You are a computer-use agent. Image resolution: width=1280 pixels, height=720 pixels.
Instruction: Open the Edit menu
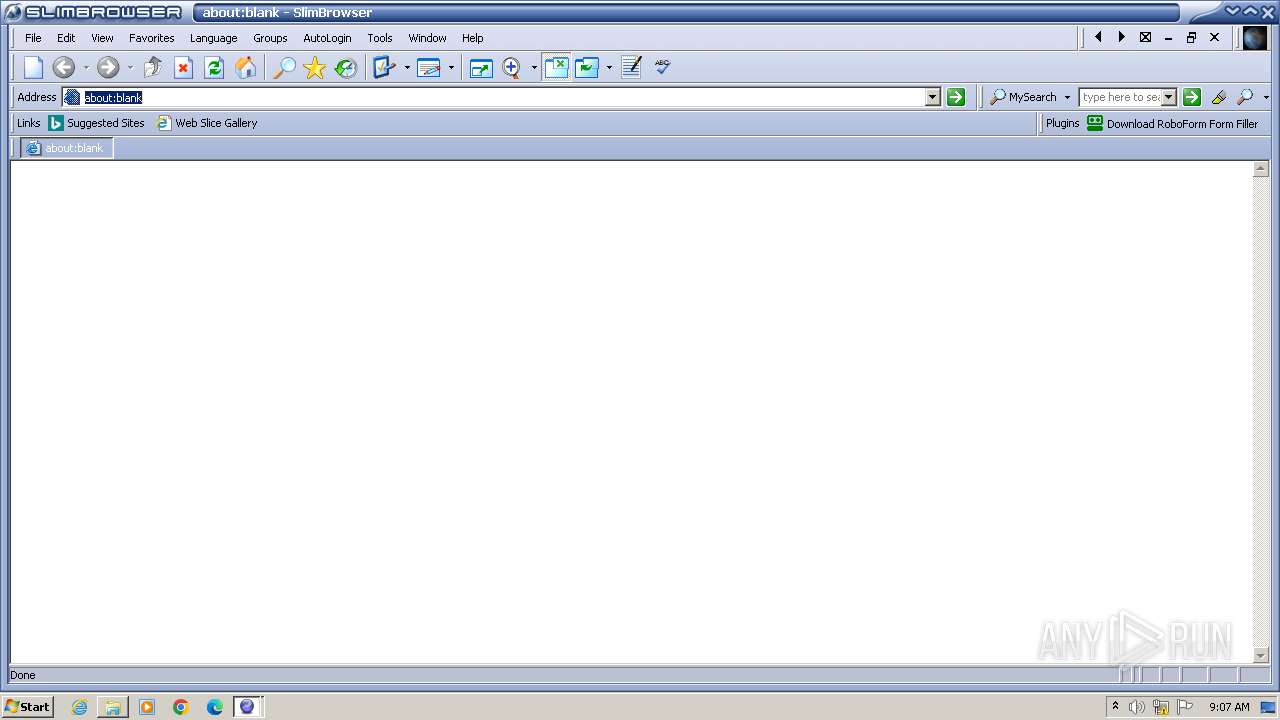(x=66, y=38)
